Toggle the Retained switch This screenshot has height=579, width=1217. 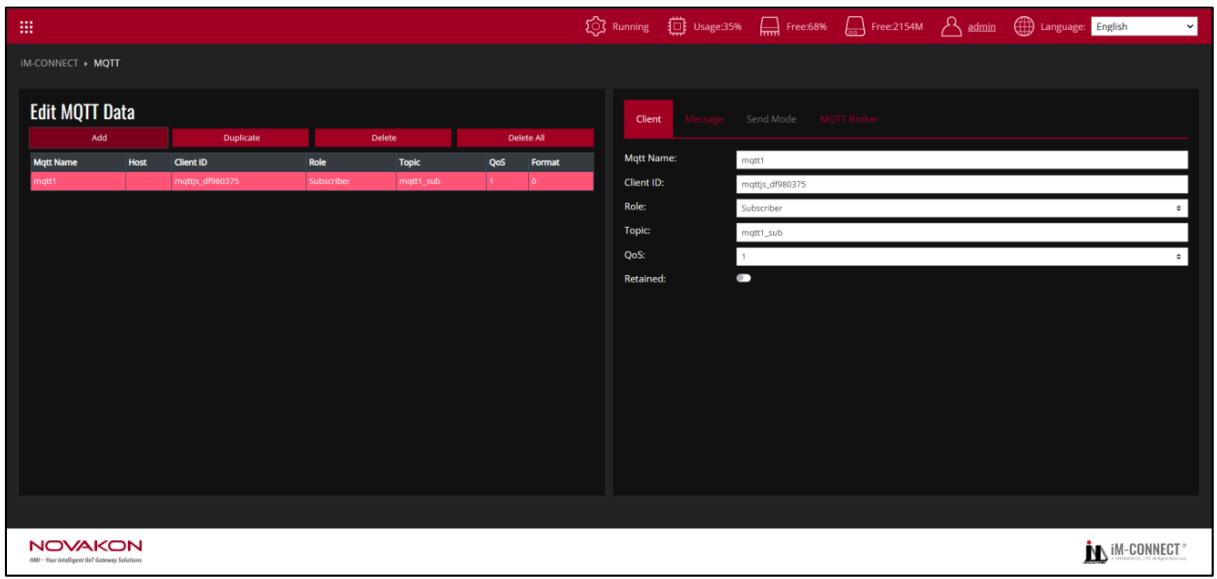pyautogui.click(x=744, y=279)
